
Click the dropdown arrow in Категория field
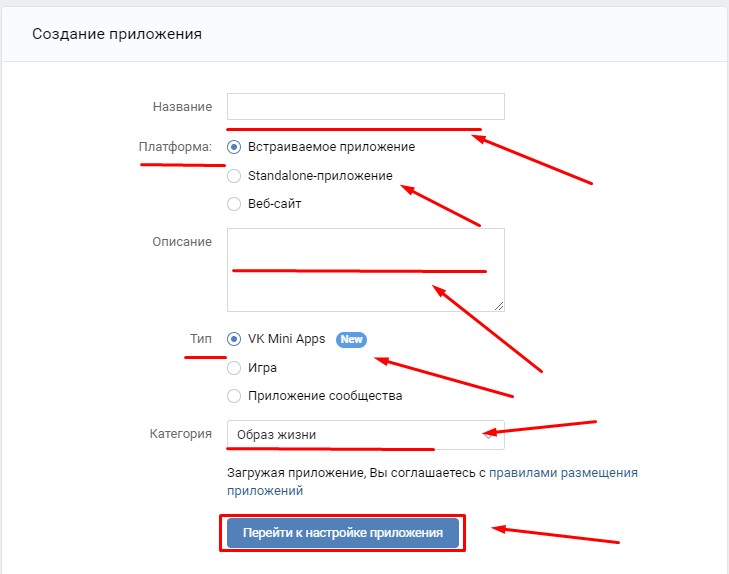point(488,435)
